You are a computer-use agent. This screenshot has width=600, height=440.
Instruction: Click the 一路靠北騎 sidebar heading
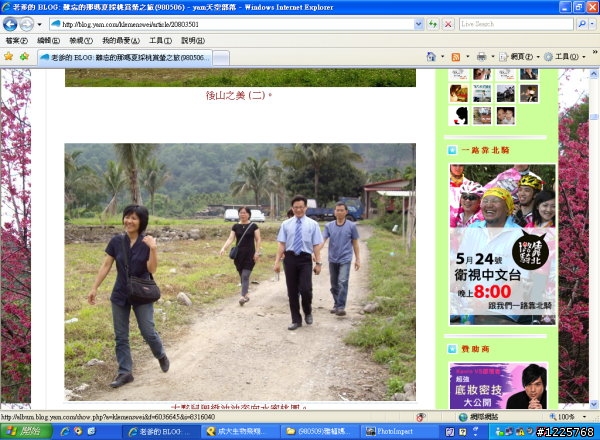point(485,150)
